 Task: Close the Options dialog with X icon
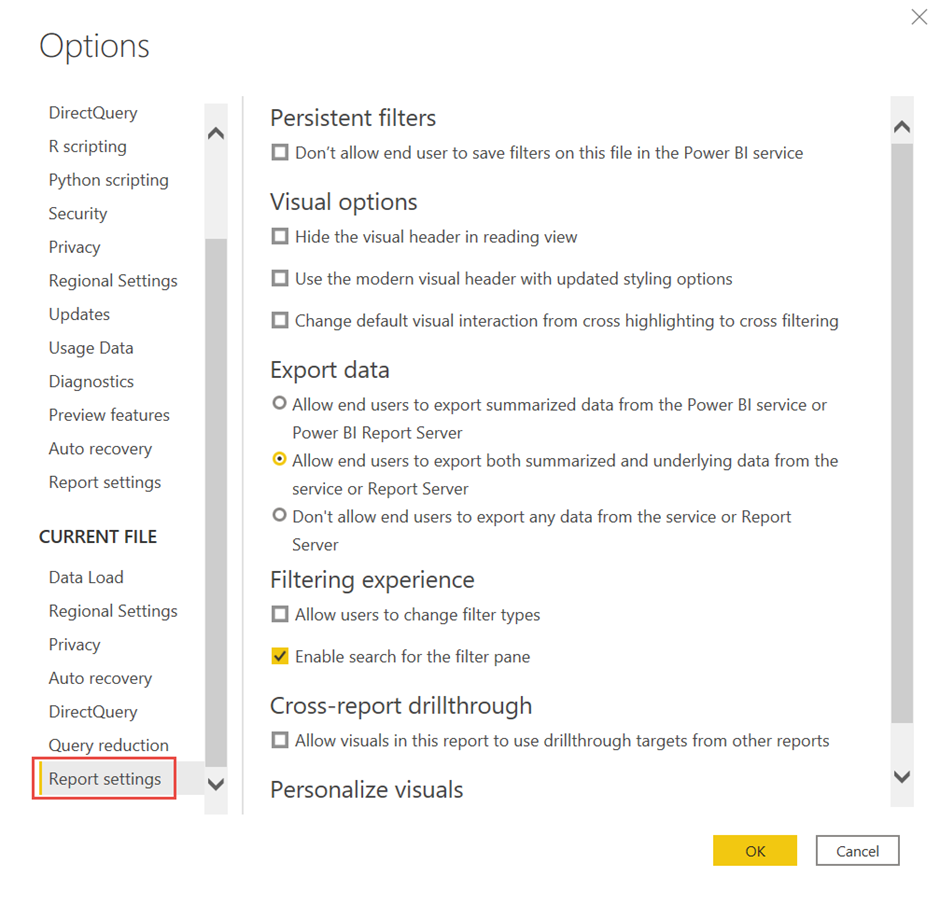(918, 17)
